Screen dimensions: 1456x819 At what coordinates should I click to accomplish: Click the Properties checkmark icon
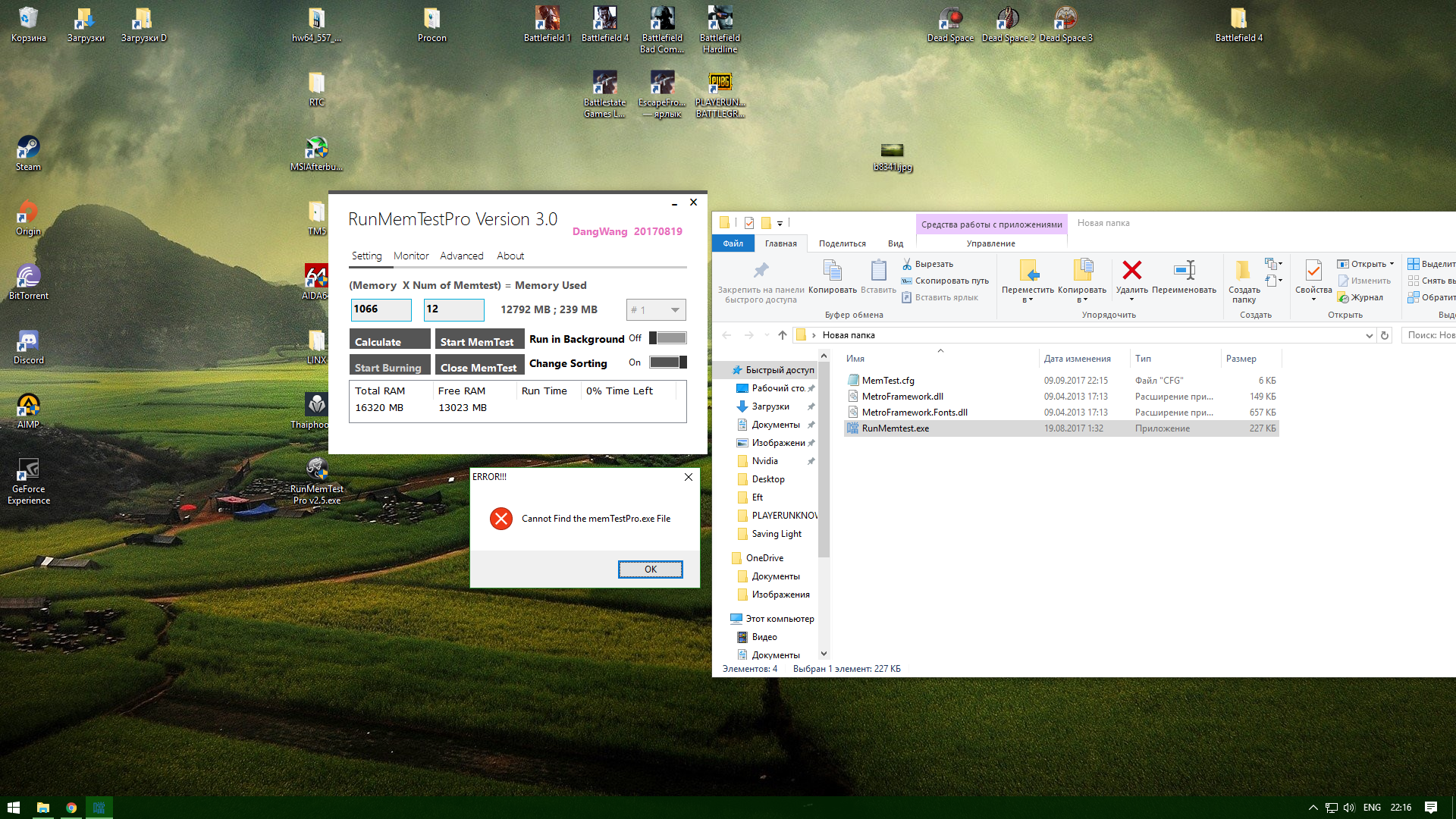point(1313,271)
